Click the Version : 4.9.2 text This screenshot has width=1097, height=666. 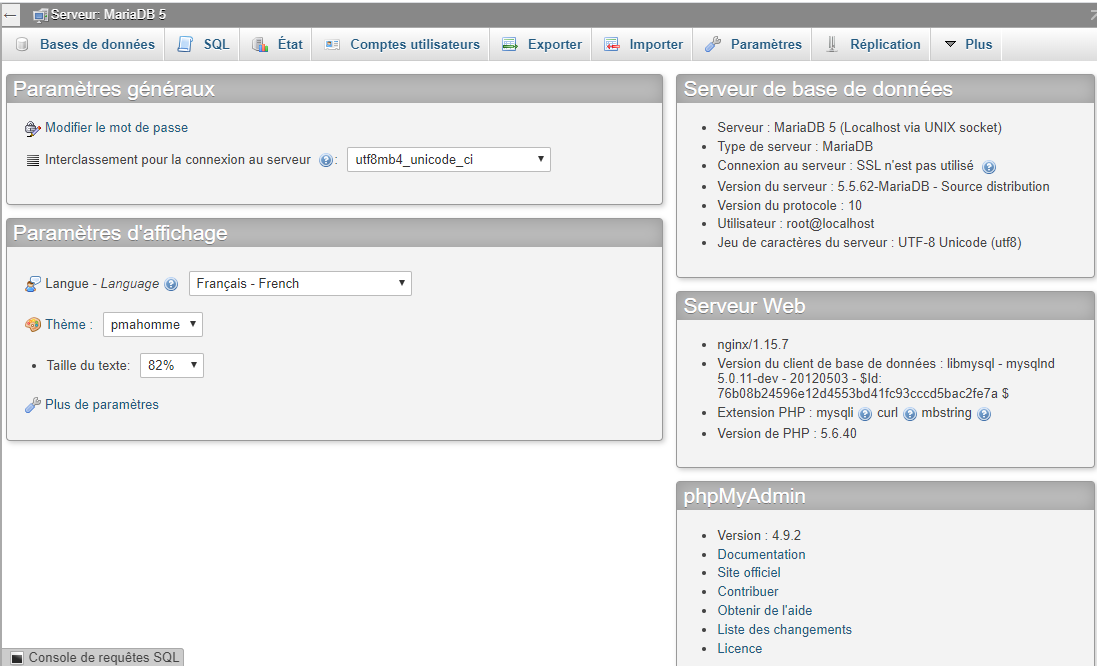759,535
